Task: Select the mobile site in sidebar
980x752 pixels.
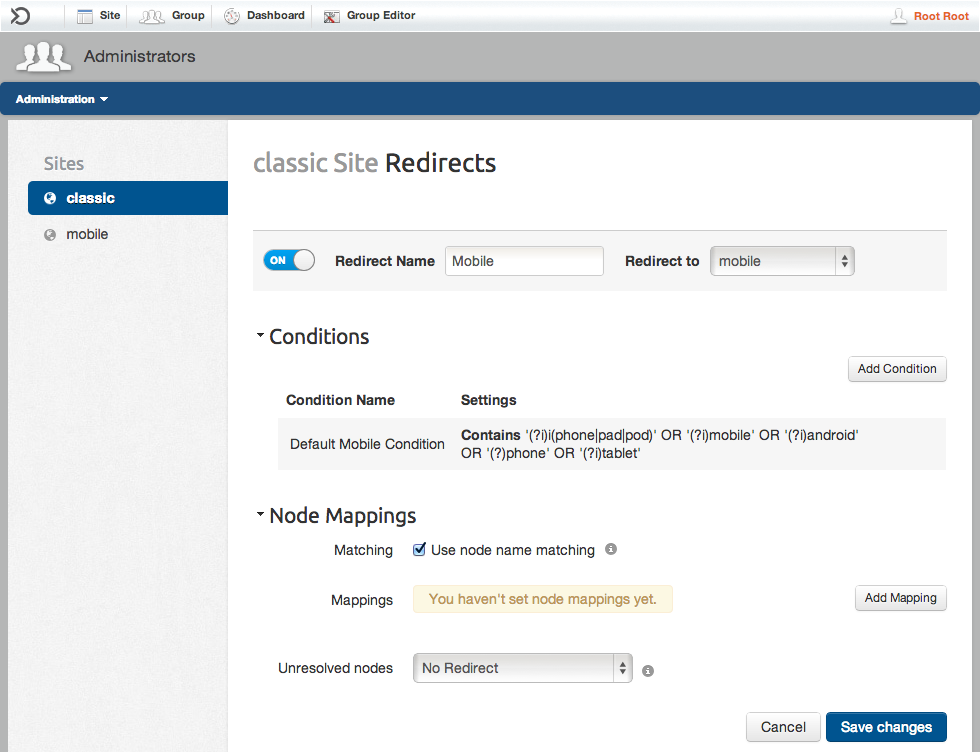Action: [x=87, y=234]
